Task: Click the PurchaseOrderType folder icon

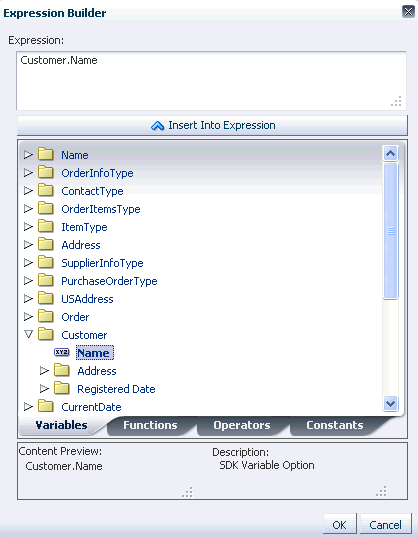Action: pos(46,280)
